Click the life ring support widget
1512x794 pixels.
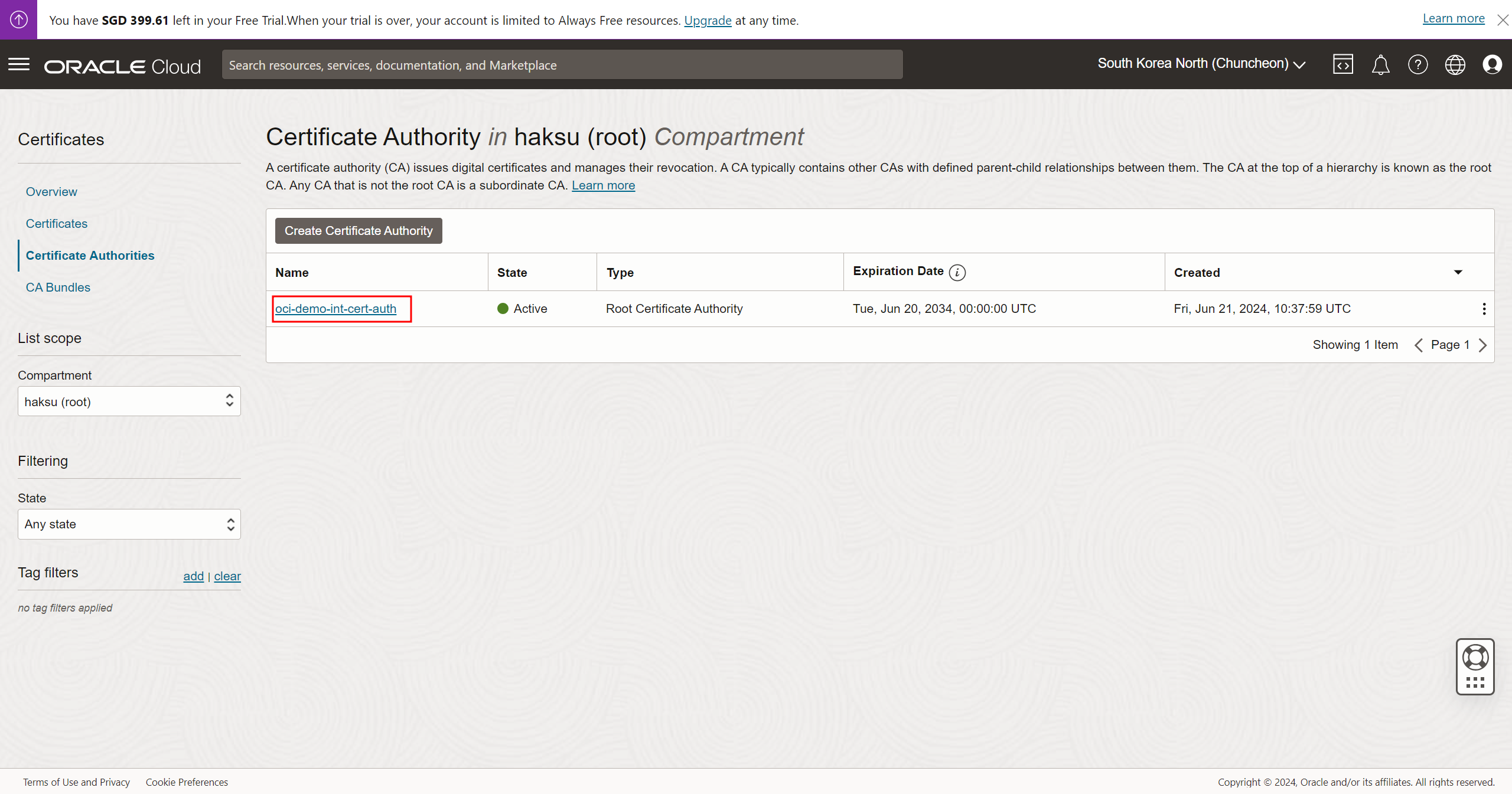(x=1475, y=658)
